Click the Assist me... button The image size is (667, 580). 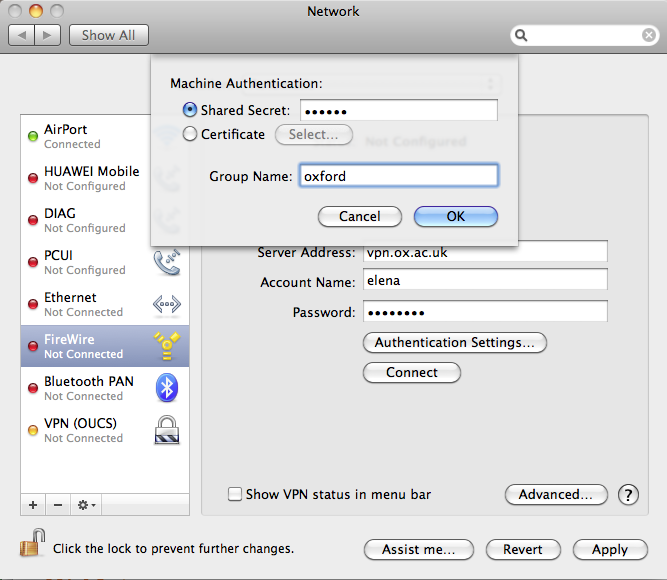pyautogui.click(x=419, y=549)
